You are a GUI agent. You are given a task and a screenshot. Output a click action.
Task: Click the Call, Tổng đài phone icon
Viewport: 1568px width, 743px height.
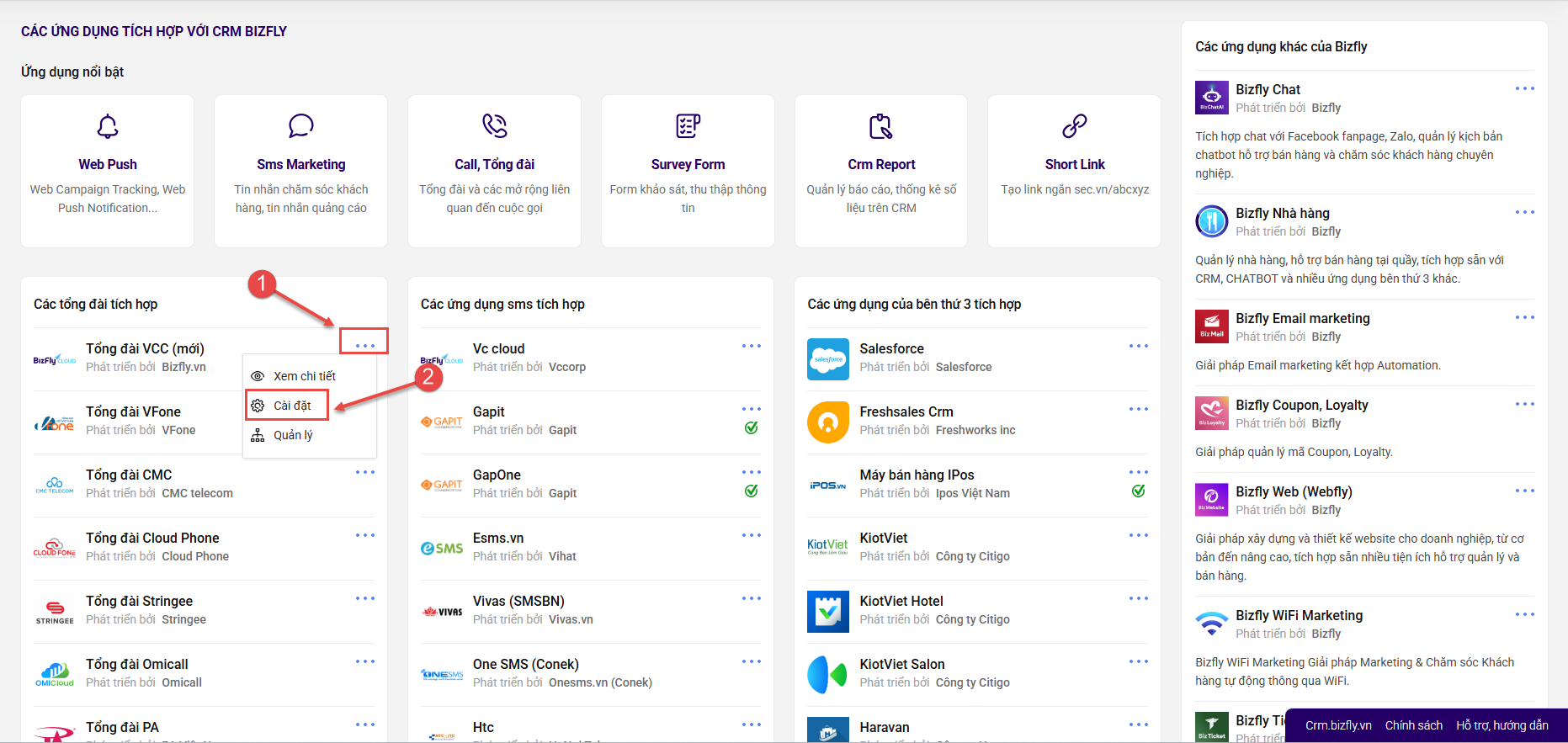(495, 126)
